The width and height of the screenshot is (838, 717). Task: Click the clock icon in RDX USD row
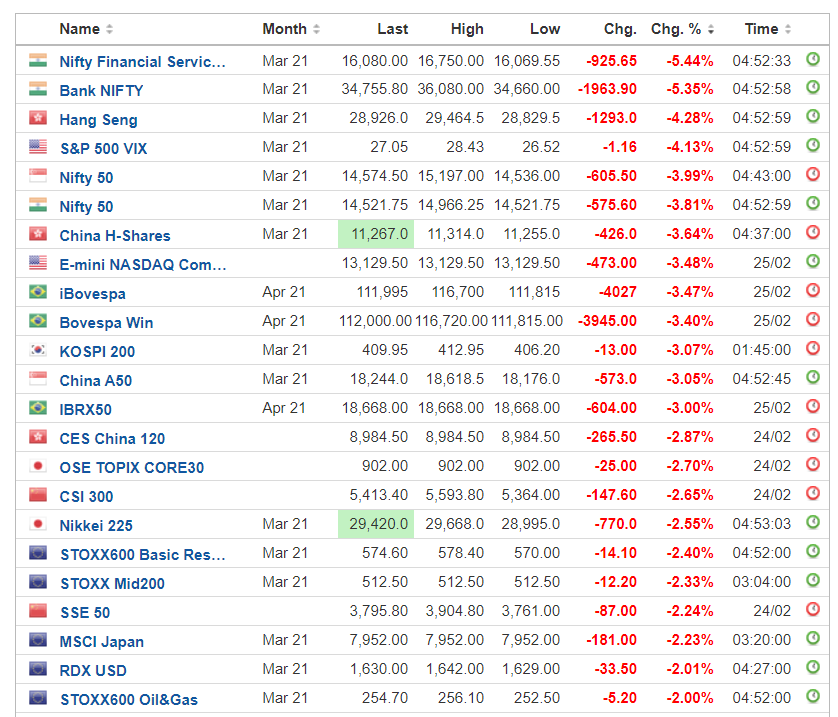[812, 667]
